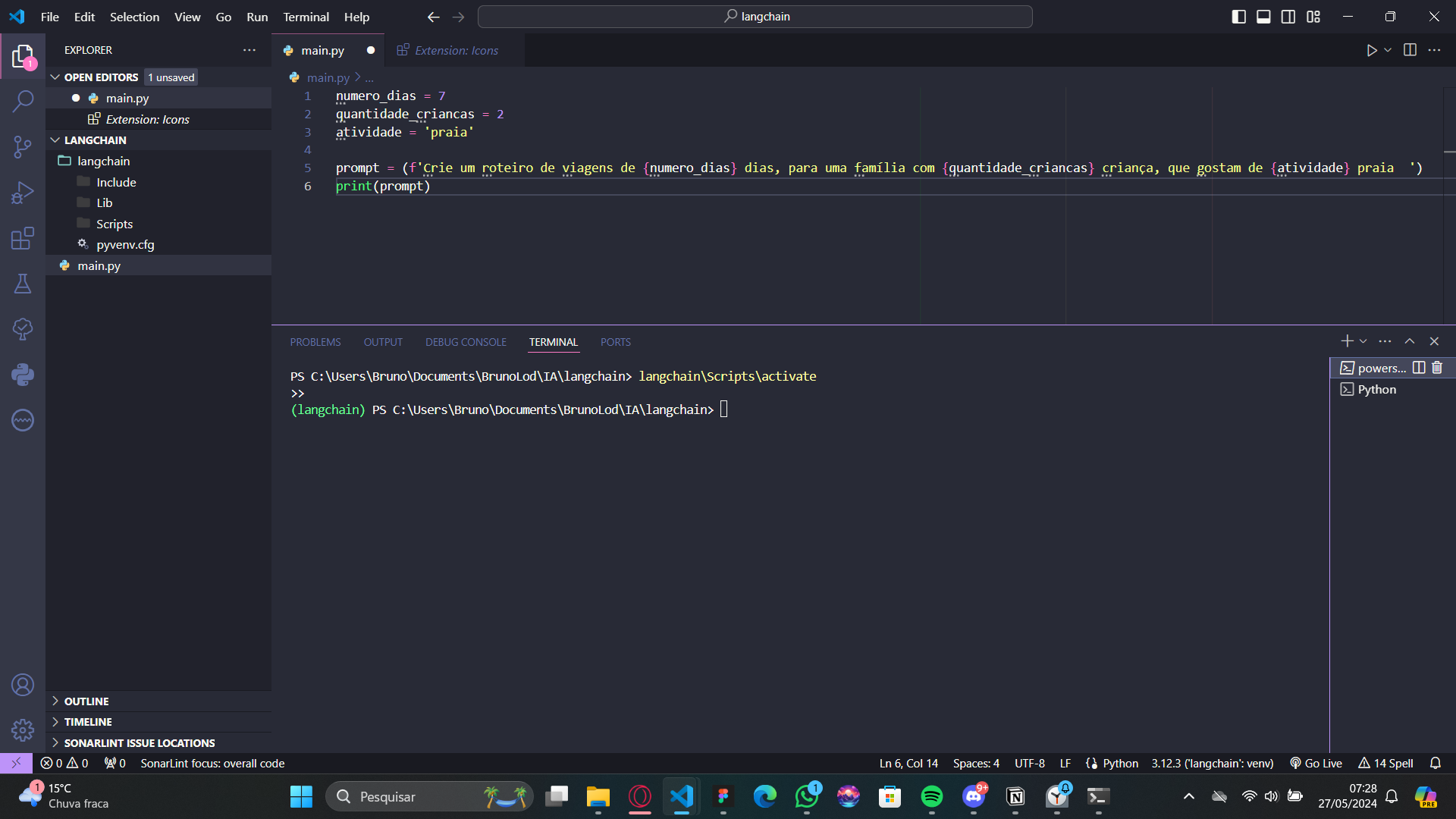Open SonarLint focus: overall code status
Image resolution: width=1456 pixels, height=819 pixels.
pos(212,763)
